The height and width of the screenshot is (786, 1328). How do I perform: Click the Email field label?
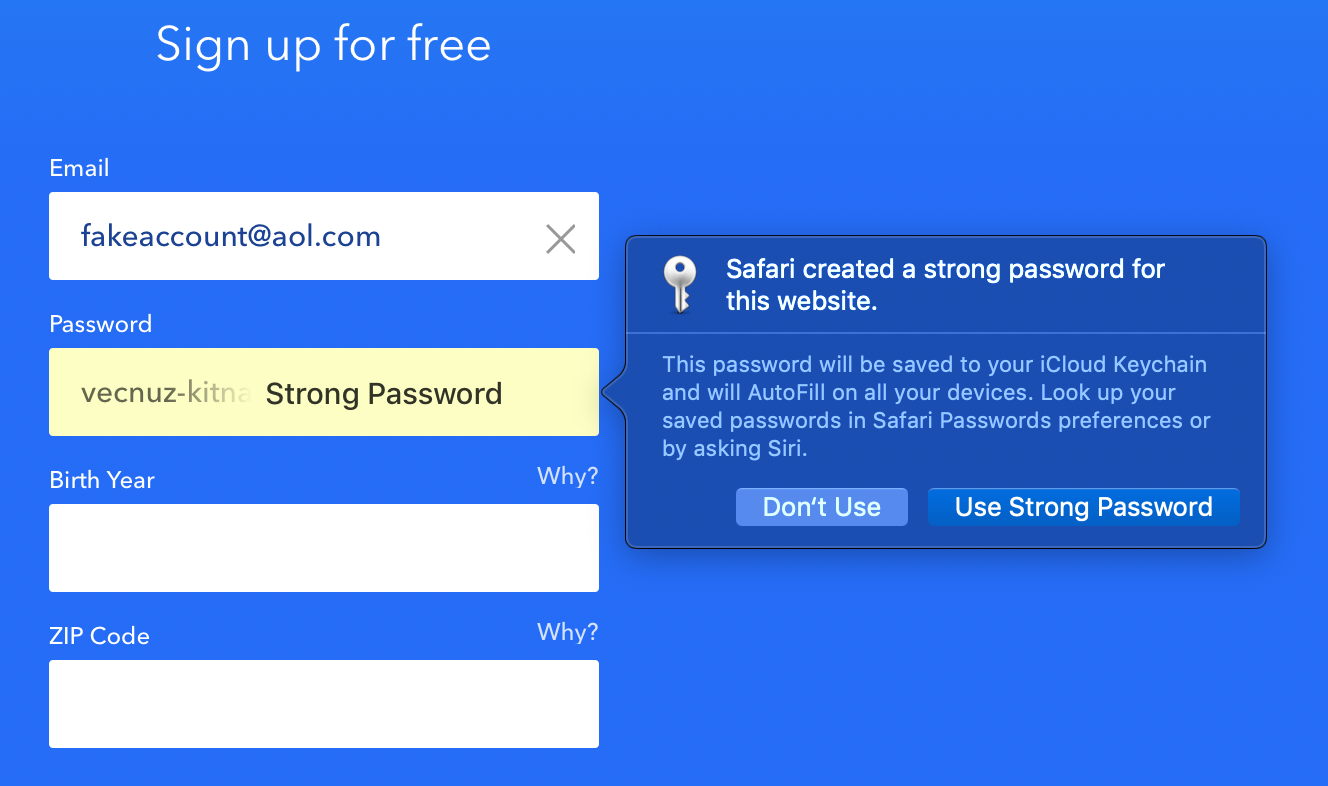point(80,168)
